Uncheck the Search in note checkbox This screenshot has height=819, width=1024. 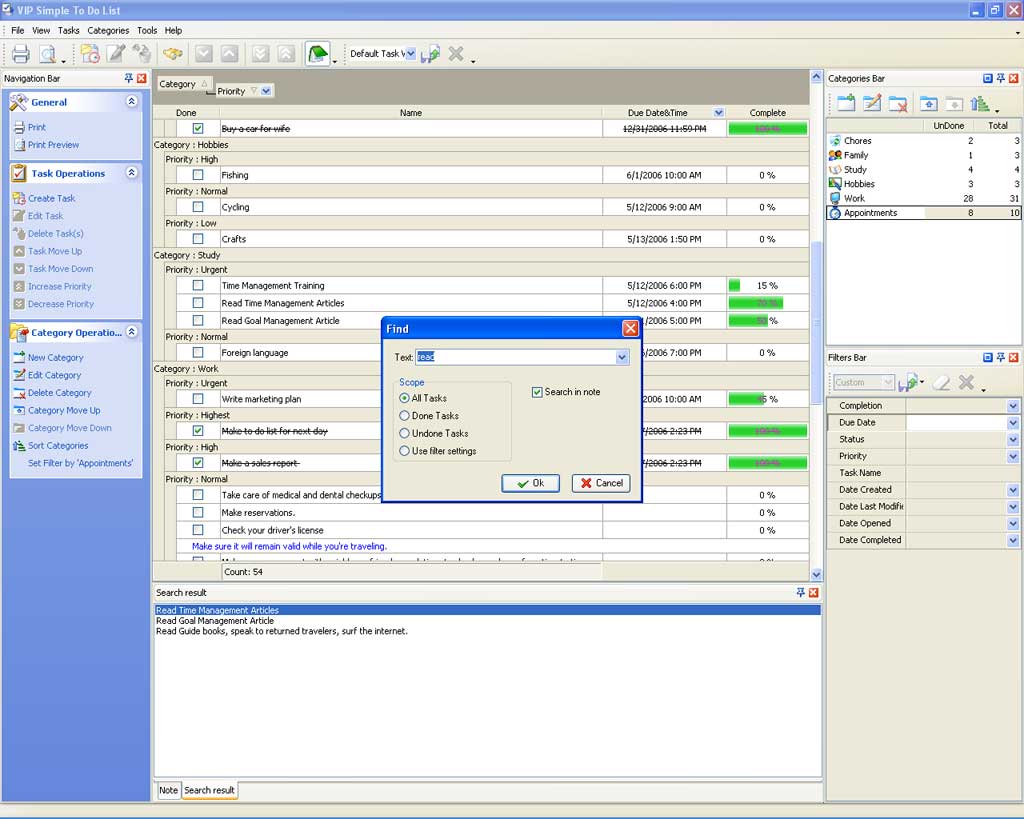click(537, 392)
